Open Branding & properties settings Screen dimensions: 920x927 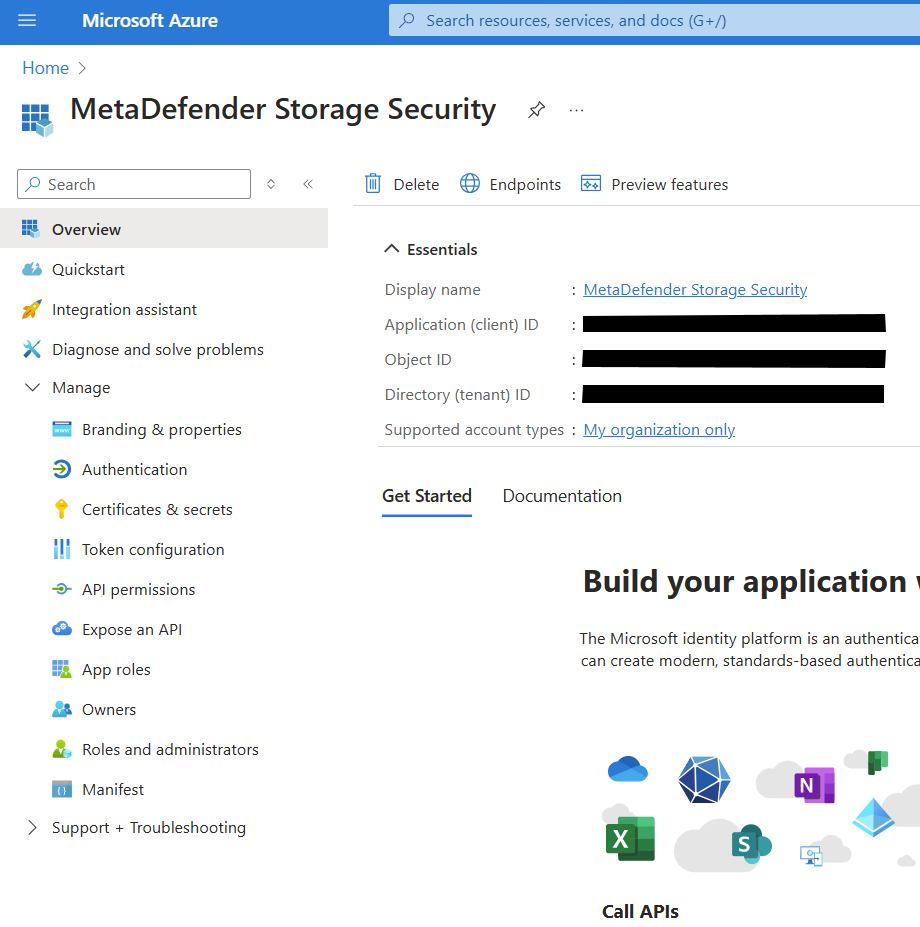[164, 429]
